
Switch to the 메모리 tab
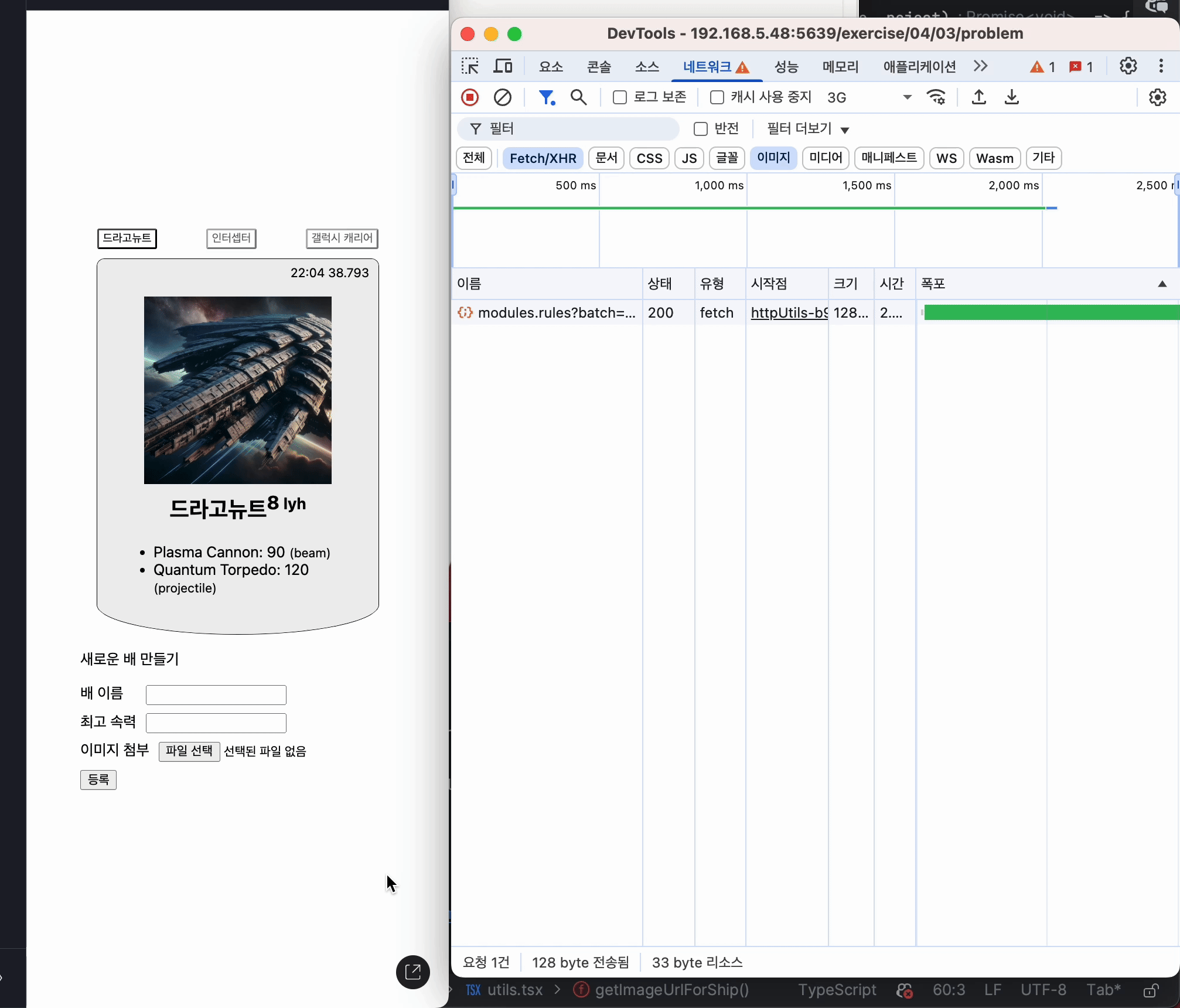tap(840, 67)
